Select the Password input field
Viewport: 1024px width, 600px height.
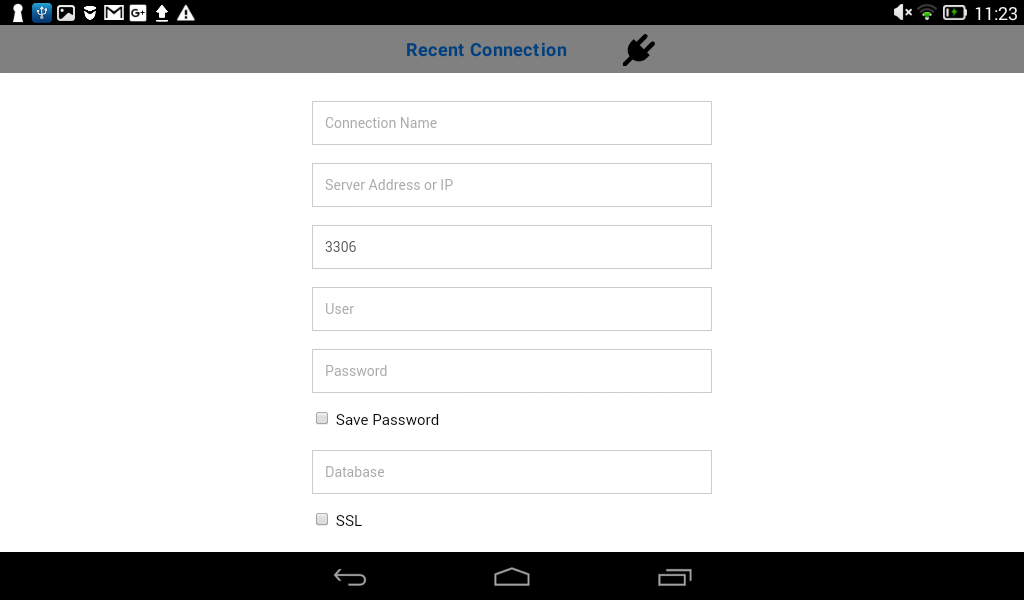[x=512, y=371]
